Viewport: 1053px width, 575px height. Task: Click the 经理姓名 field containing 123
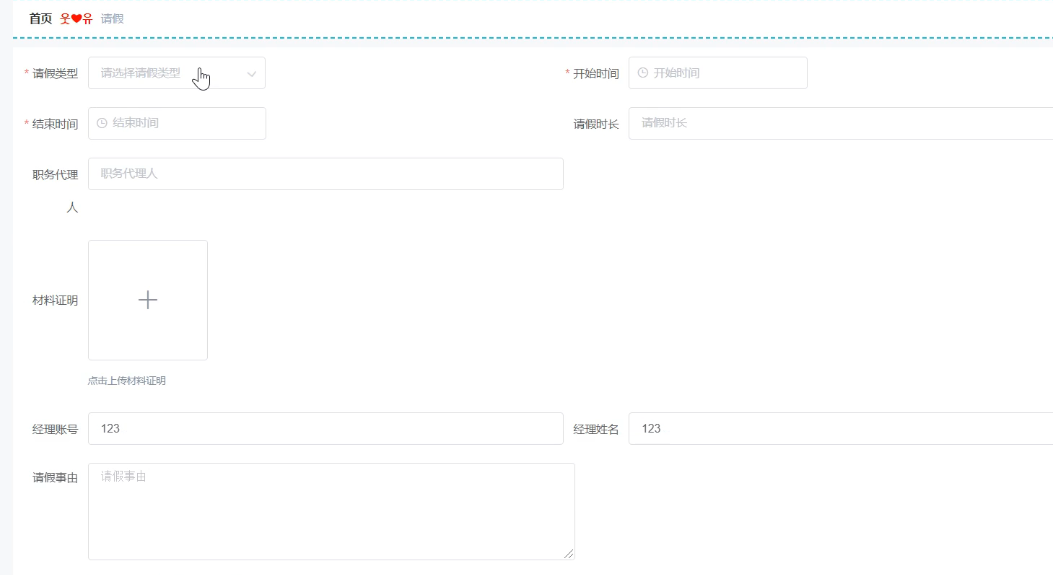tap(840, 428)
